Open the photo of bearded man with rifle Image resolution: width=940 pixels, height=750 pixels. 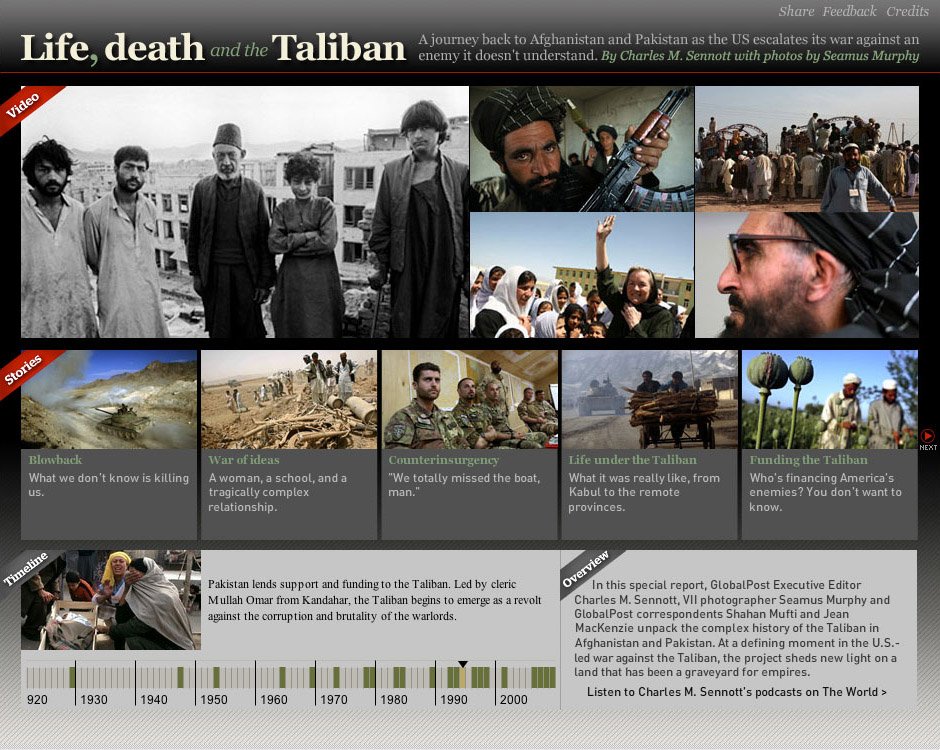pos(582,148)
